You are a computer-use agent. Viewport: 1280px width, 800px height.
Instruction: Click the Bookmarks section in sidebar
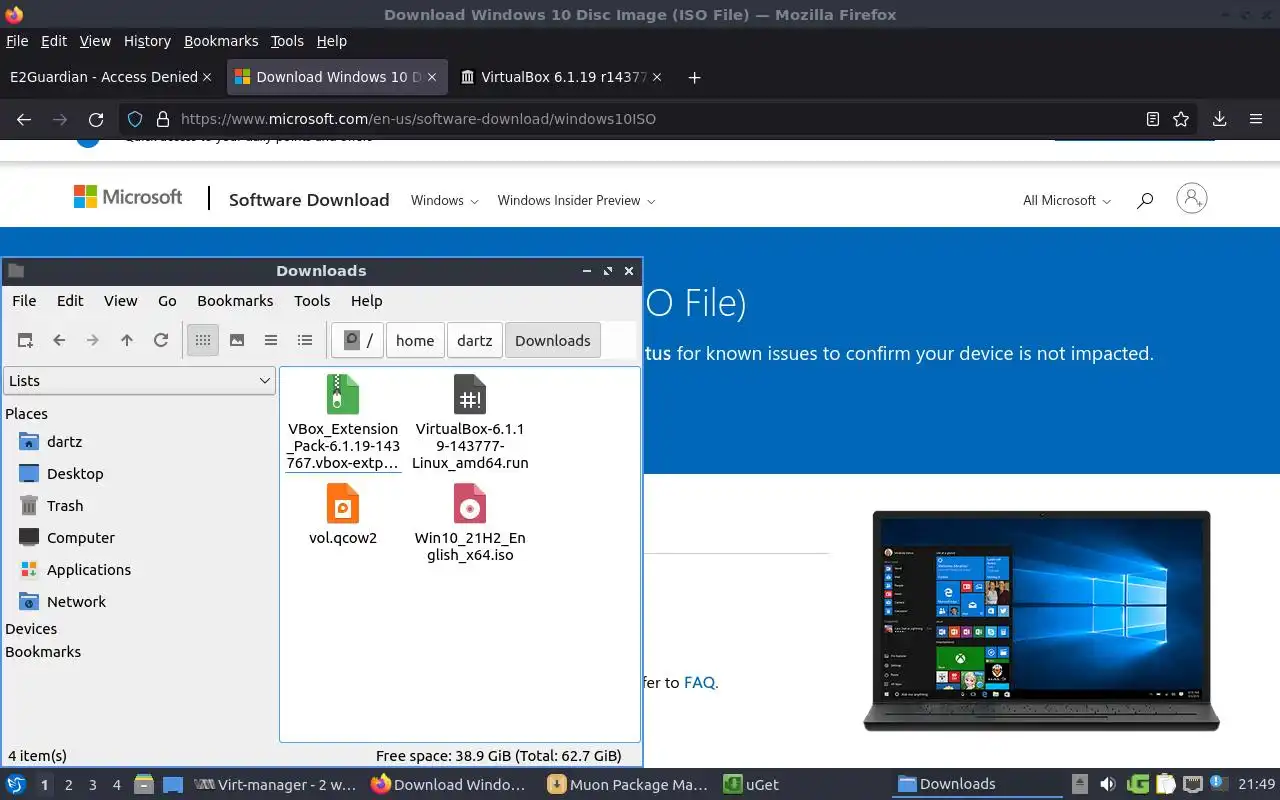(43, 651)
